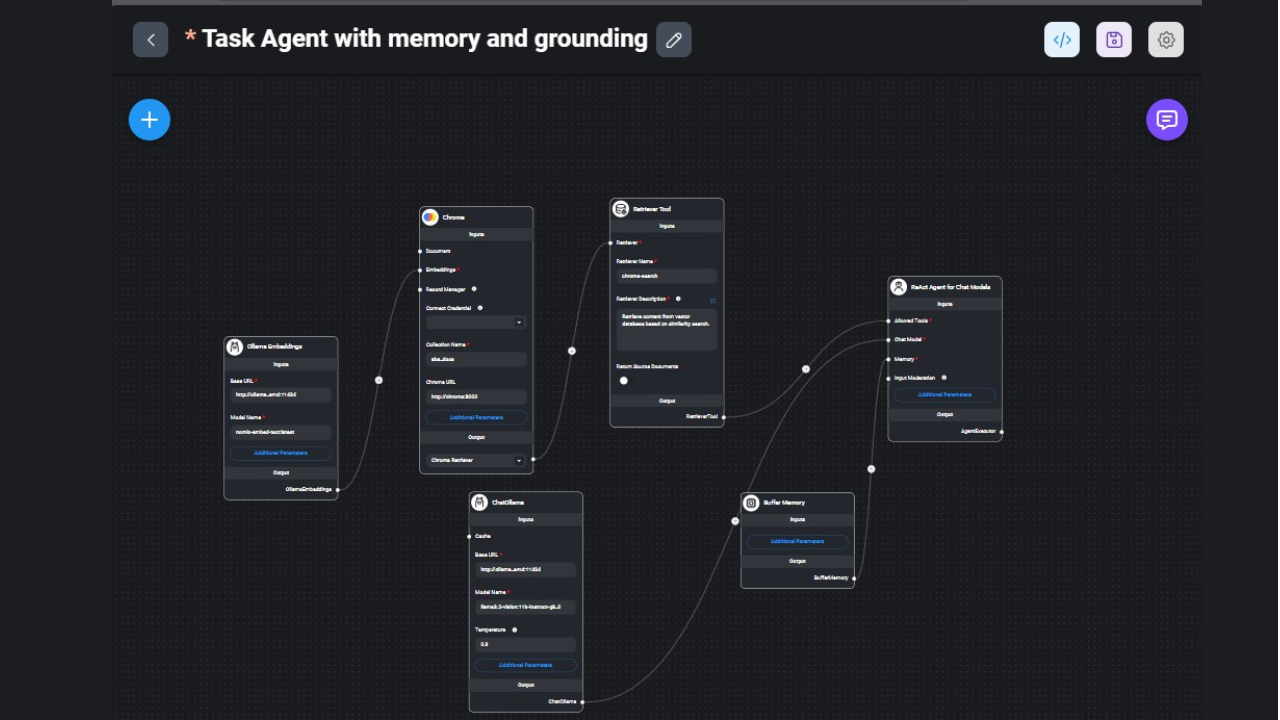The height and width of the screenshot is (720, 1280).
Task: Open the Chroma Retriever output dropdown
Action: pos(476,460)
